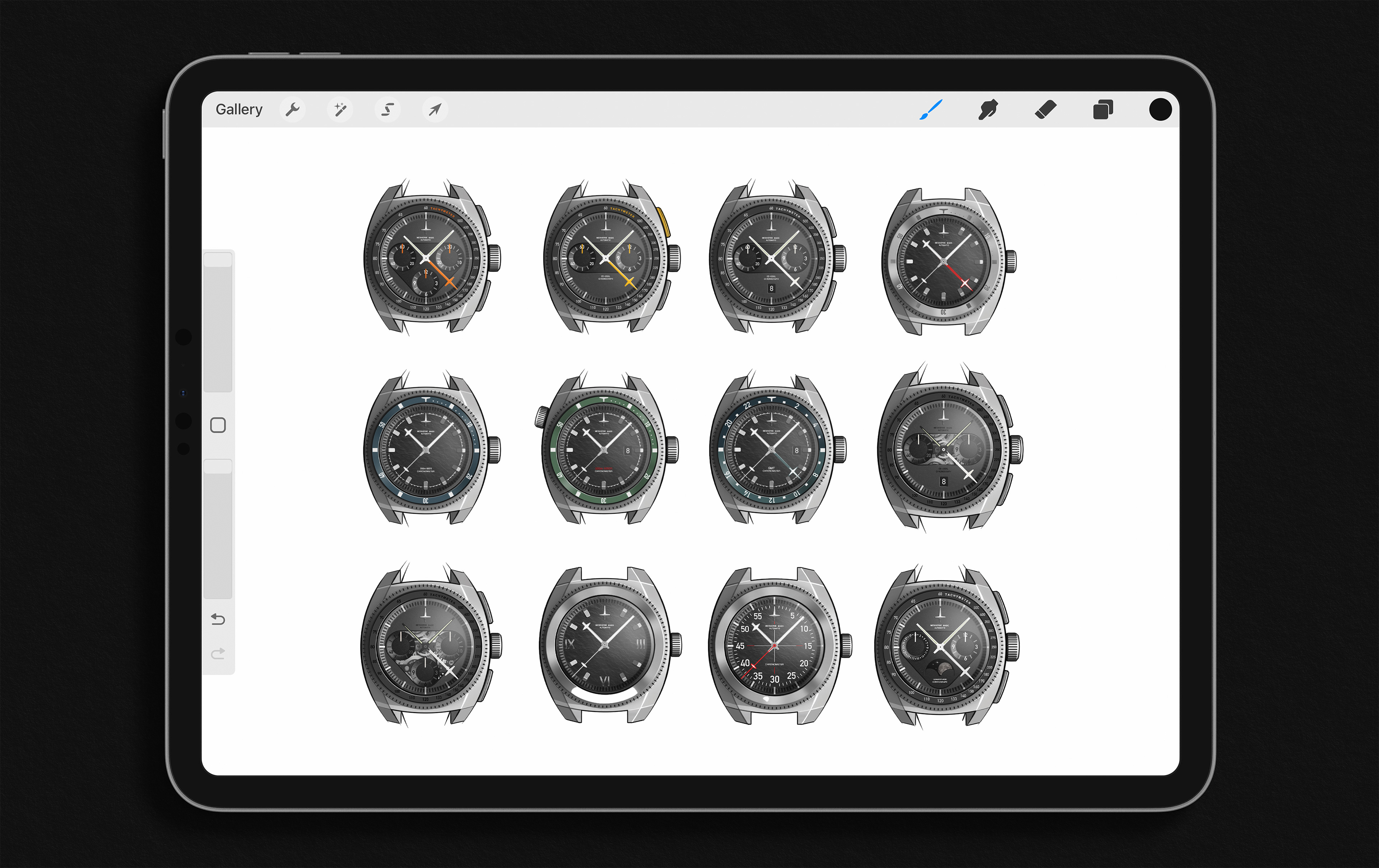
Task: Return to the Gallery
Action: pyautogui.click(x=239, y=109)
